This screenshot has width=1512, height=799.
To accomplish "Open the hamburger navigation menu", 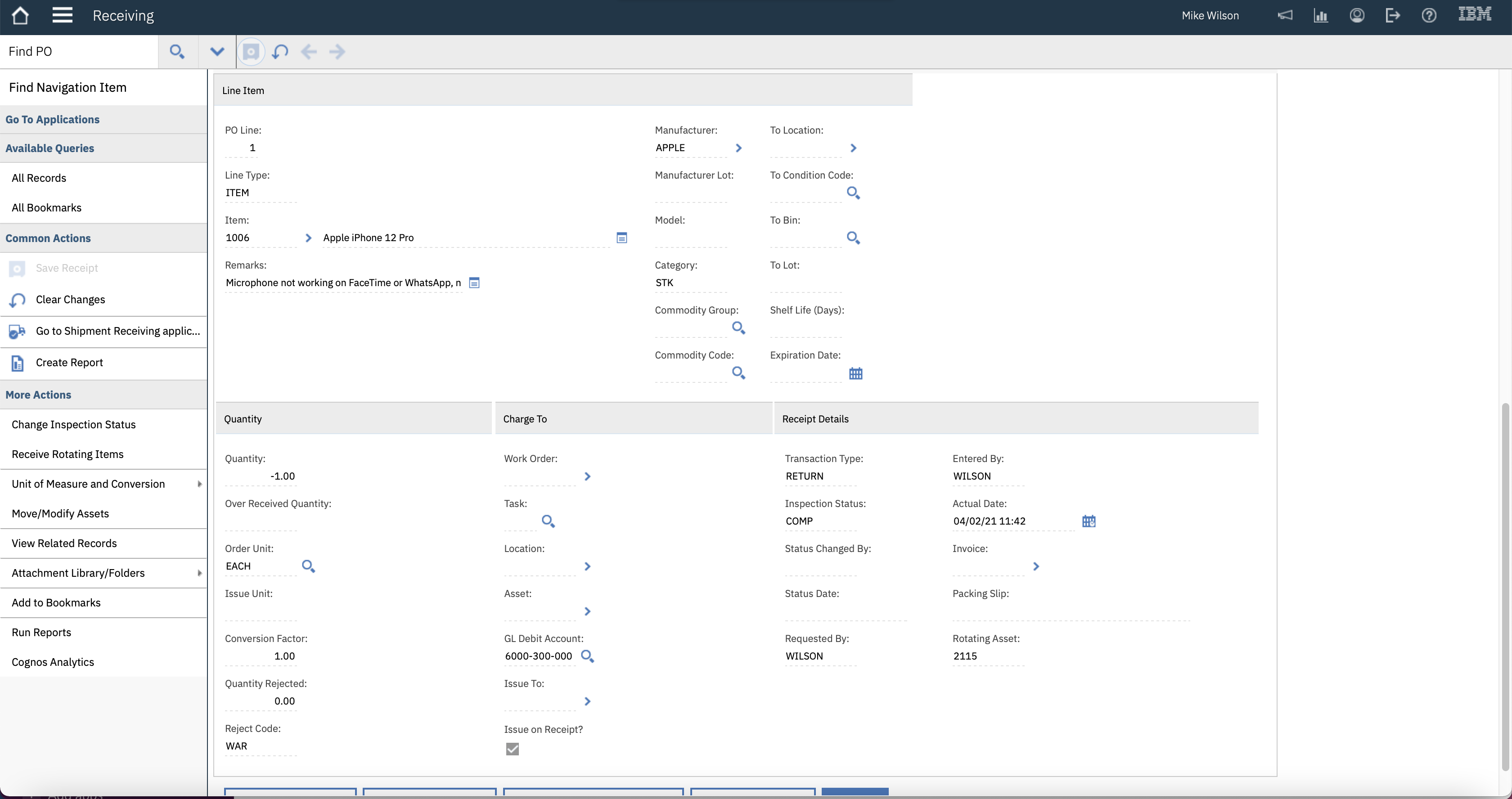I will (x=62, y=16).
